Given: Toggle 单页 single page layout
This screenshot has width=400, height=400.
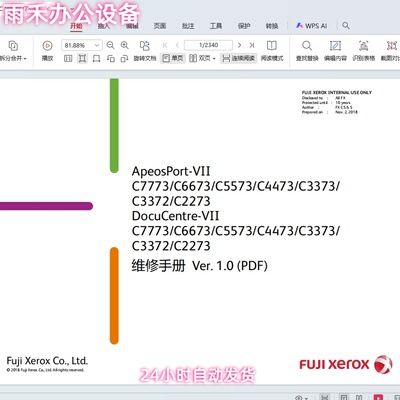Looking at the screenshot, I should point(173,58).
